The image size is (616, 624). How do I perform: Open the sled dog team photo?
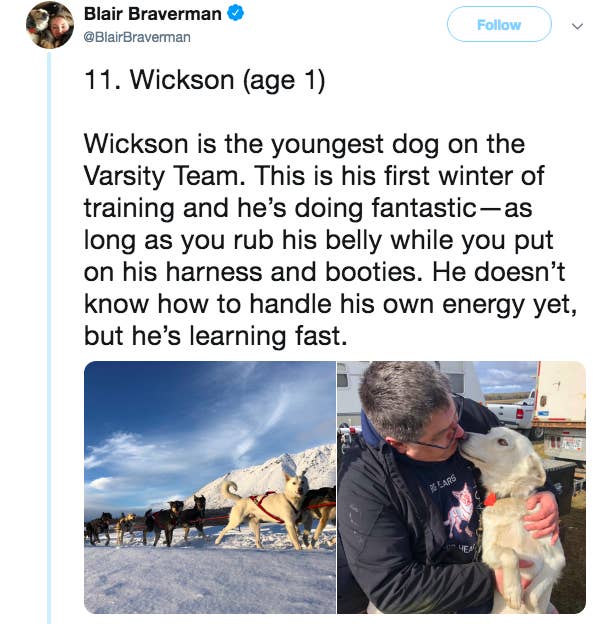coord(210,487)
